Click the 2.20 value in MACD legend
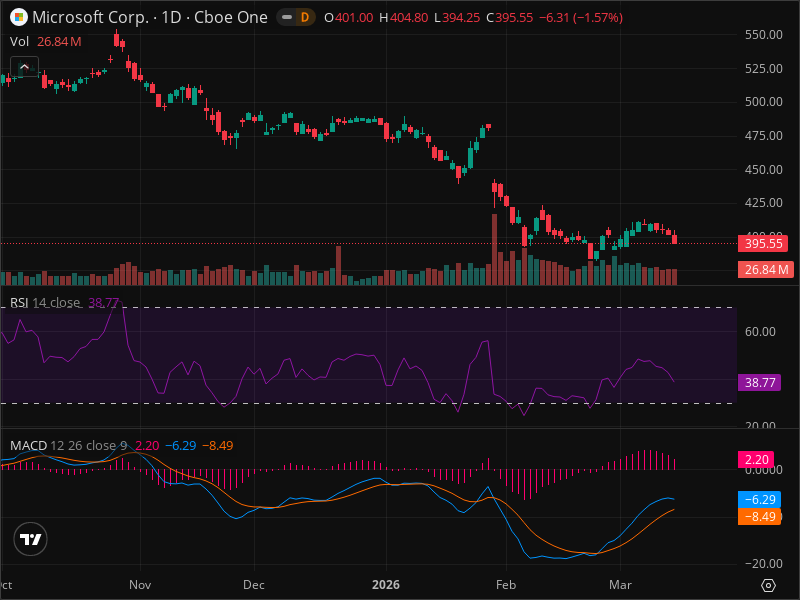This screenshot has height=600, width=800. (147, 445)
